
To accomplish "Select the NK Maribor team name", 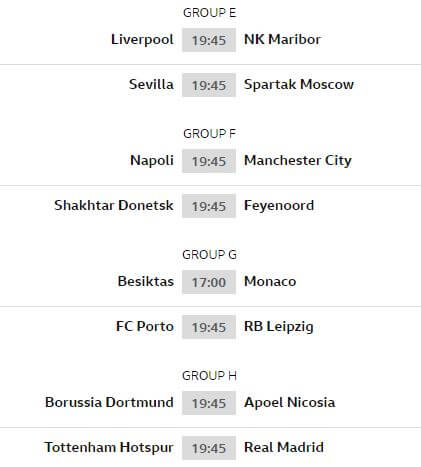I will point(282,39).
